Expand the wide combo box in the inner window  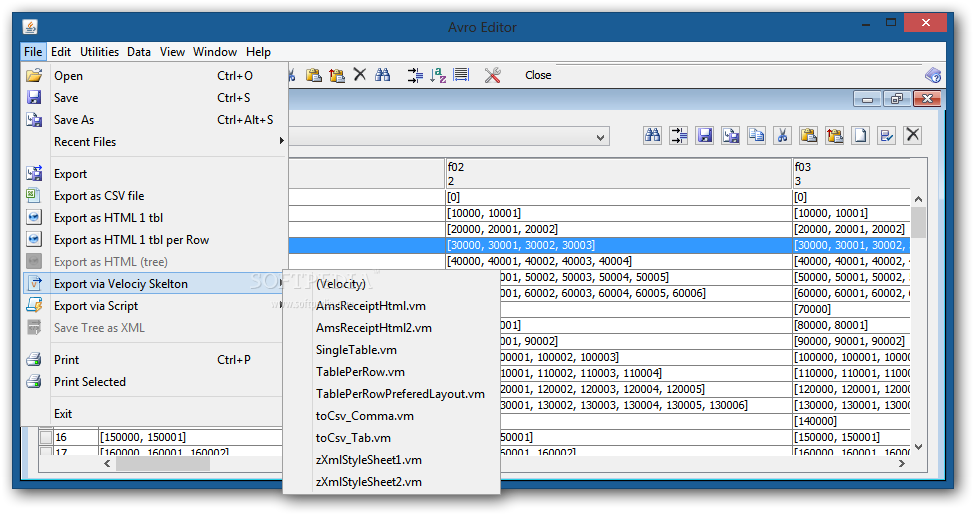600,137
